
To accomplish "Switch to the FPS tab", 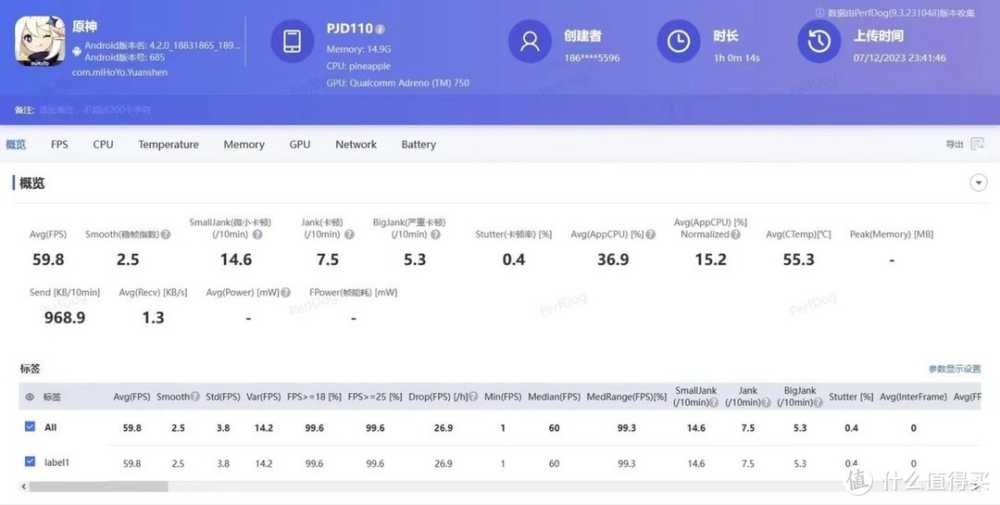I will [x=60, y=145].
